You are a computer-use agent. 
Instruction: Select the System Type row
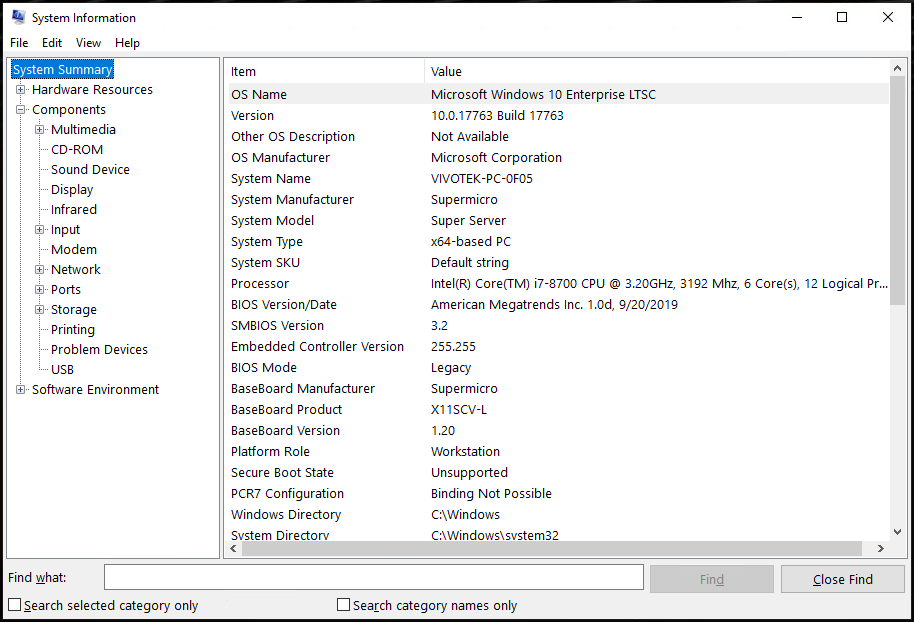[558, 241]
